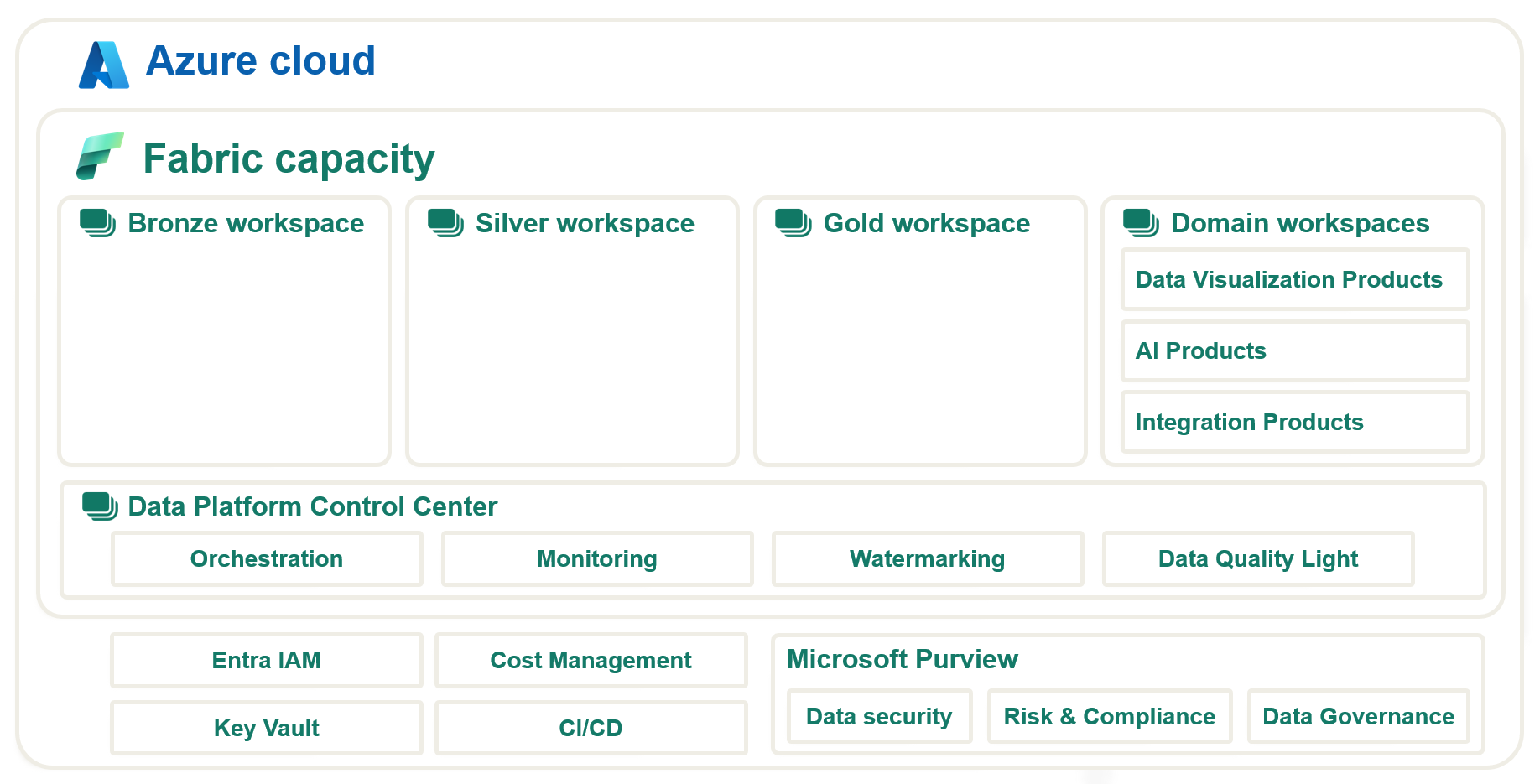Viewport: 1540px width, 784px height.
Task: Click the CI/CD box
Action: (591, 728)
